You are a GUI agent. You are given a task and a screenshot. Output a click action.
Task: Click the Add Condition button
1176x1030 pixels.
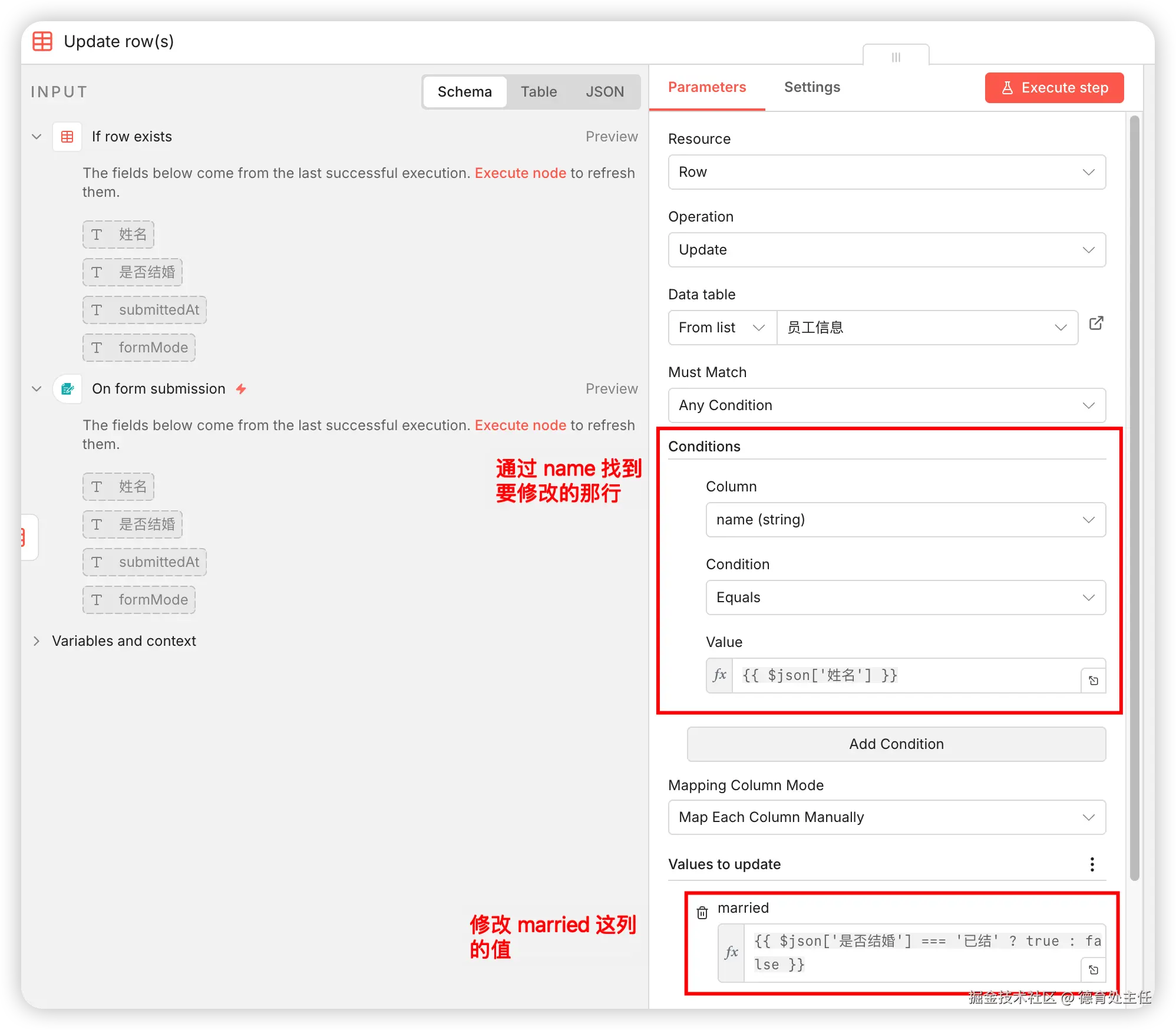pos(896,744)
